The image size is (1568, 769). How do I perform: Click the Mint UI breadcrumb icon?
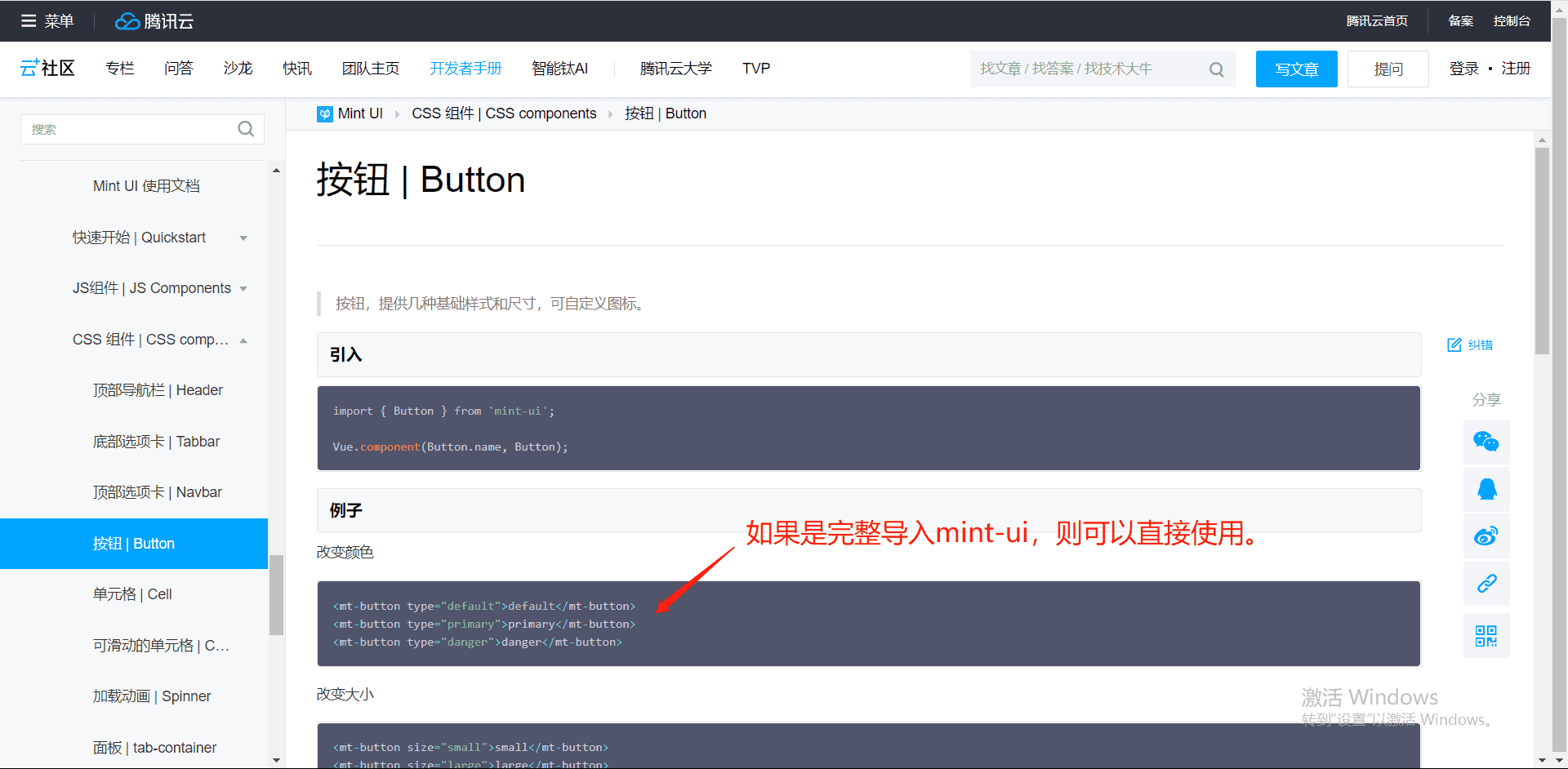click(325, 114)
